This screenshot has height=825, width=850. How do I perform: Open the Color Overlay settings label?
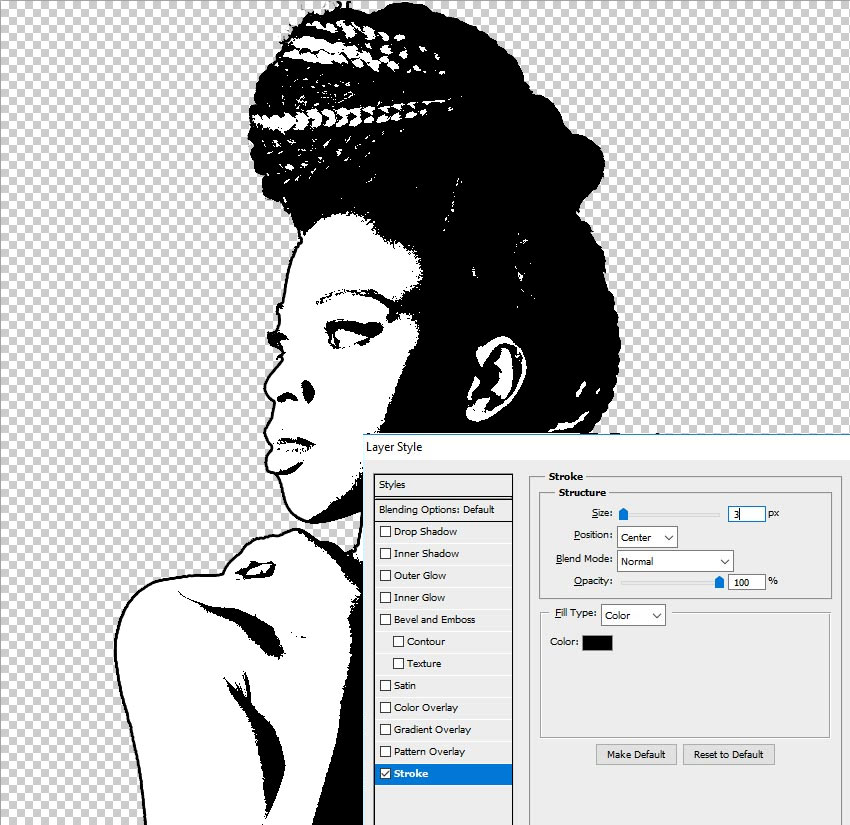pyautogui.click(x=426, y=707)
